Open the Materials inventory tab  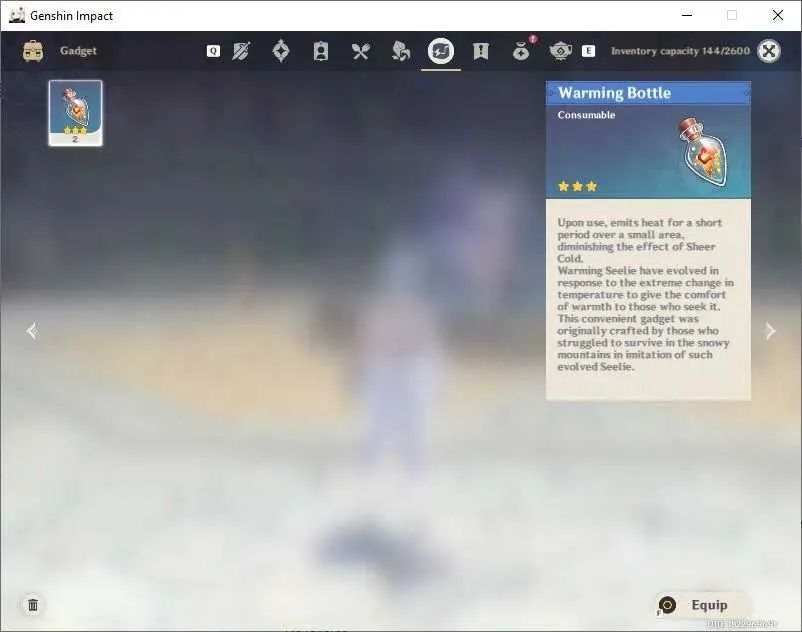point(400,51)
